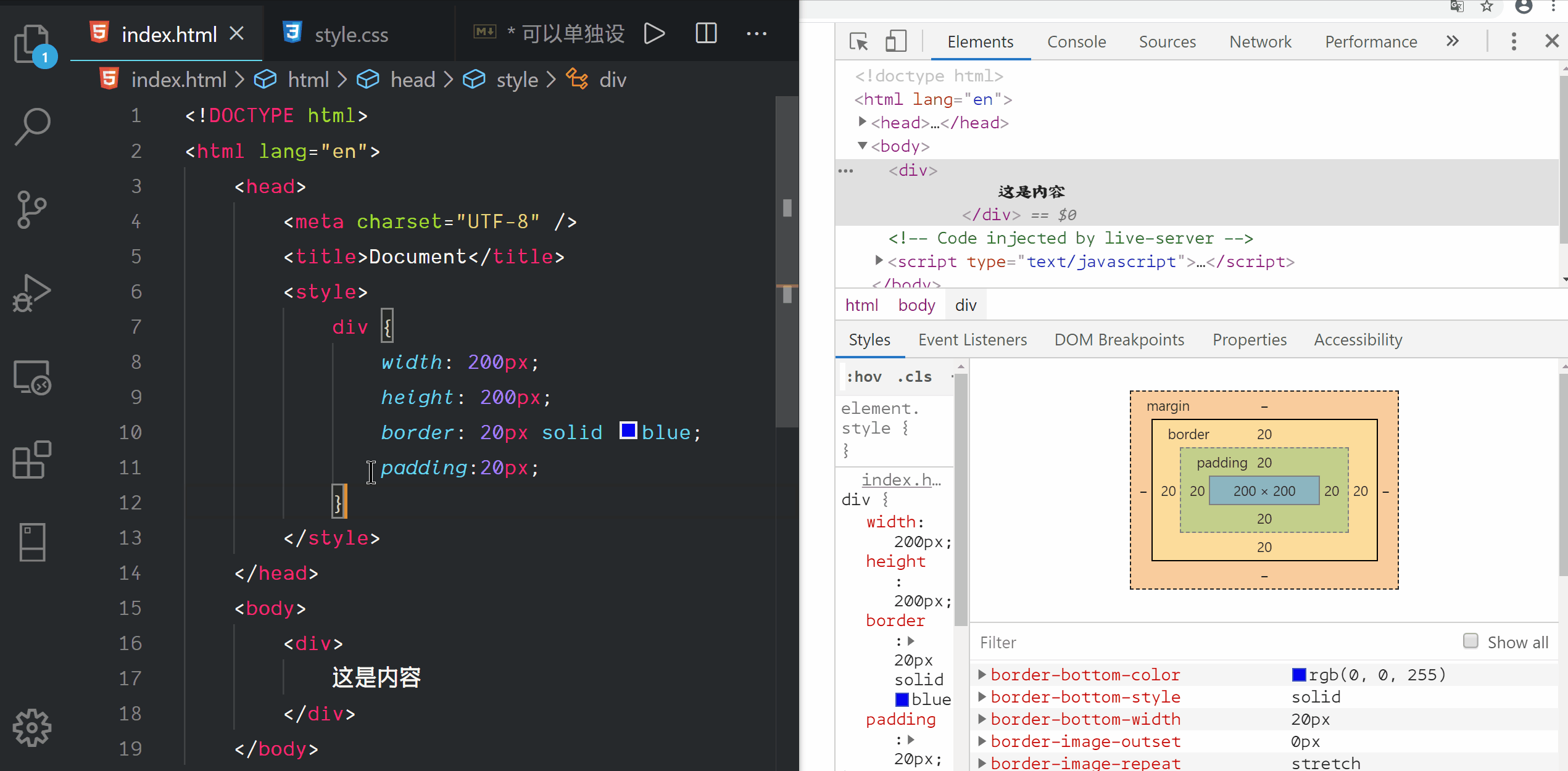Click the 200 × 200 content box in box model
Viewport: 1568px width, 771px height.
pyautogui.click(x=1264, y=491)
